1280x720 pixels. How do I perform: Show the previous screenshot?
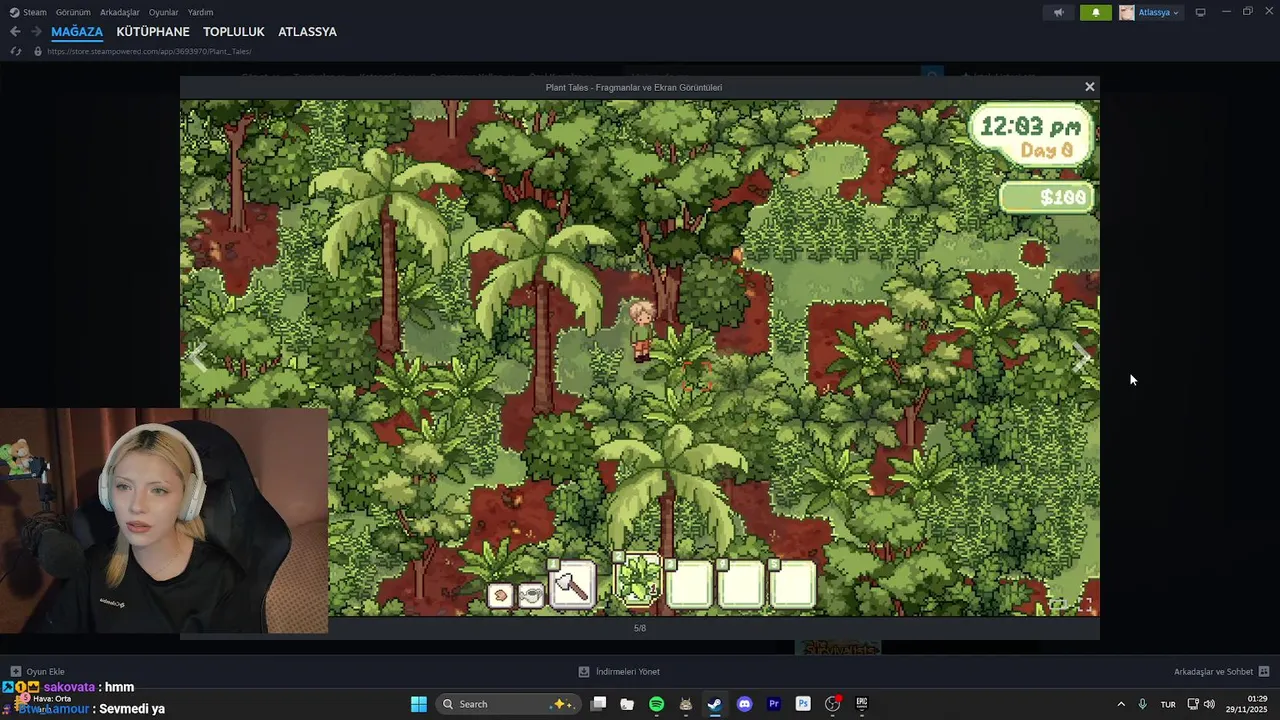tap(199, 358)
